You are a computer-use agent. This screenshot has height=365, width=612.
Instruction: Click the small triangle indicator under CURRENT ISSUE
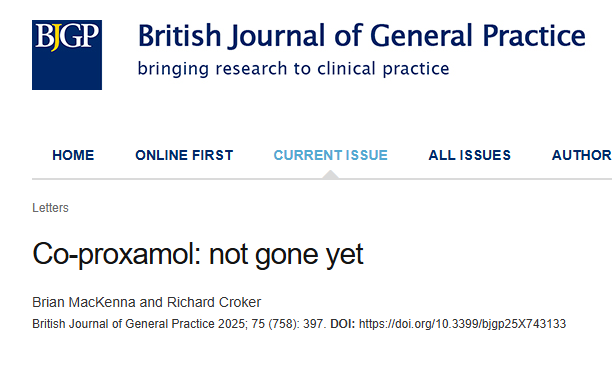pos(331,174)
